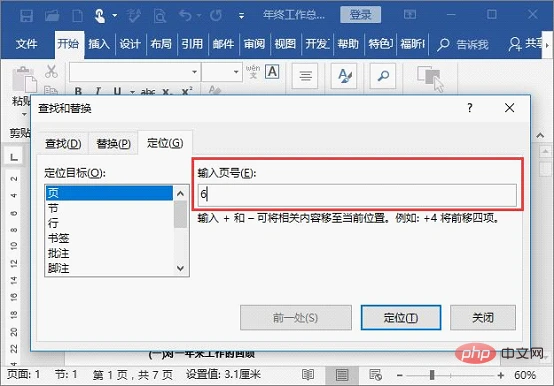Screen dimensions: 554x386
Task: Switch to the 布局 ribbon tab
Action: [161, 44]
